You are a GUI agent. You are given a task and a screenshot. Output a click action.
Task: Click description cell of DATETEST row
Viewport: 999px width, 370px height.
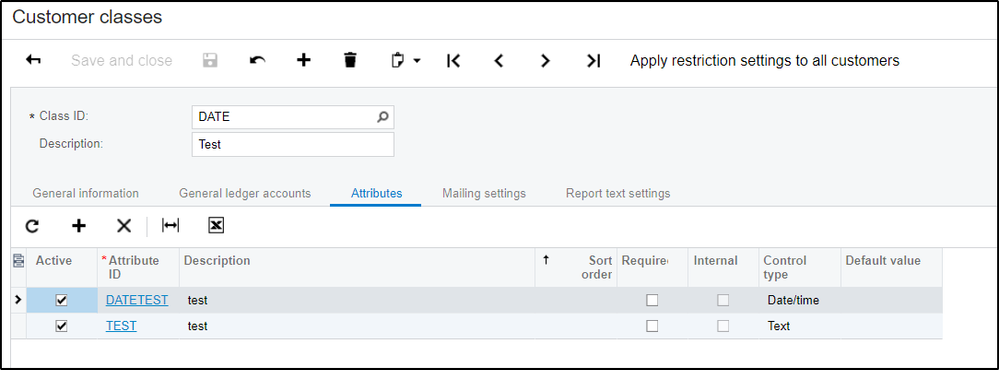357,300
